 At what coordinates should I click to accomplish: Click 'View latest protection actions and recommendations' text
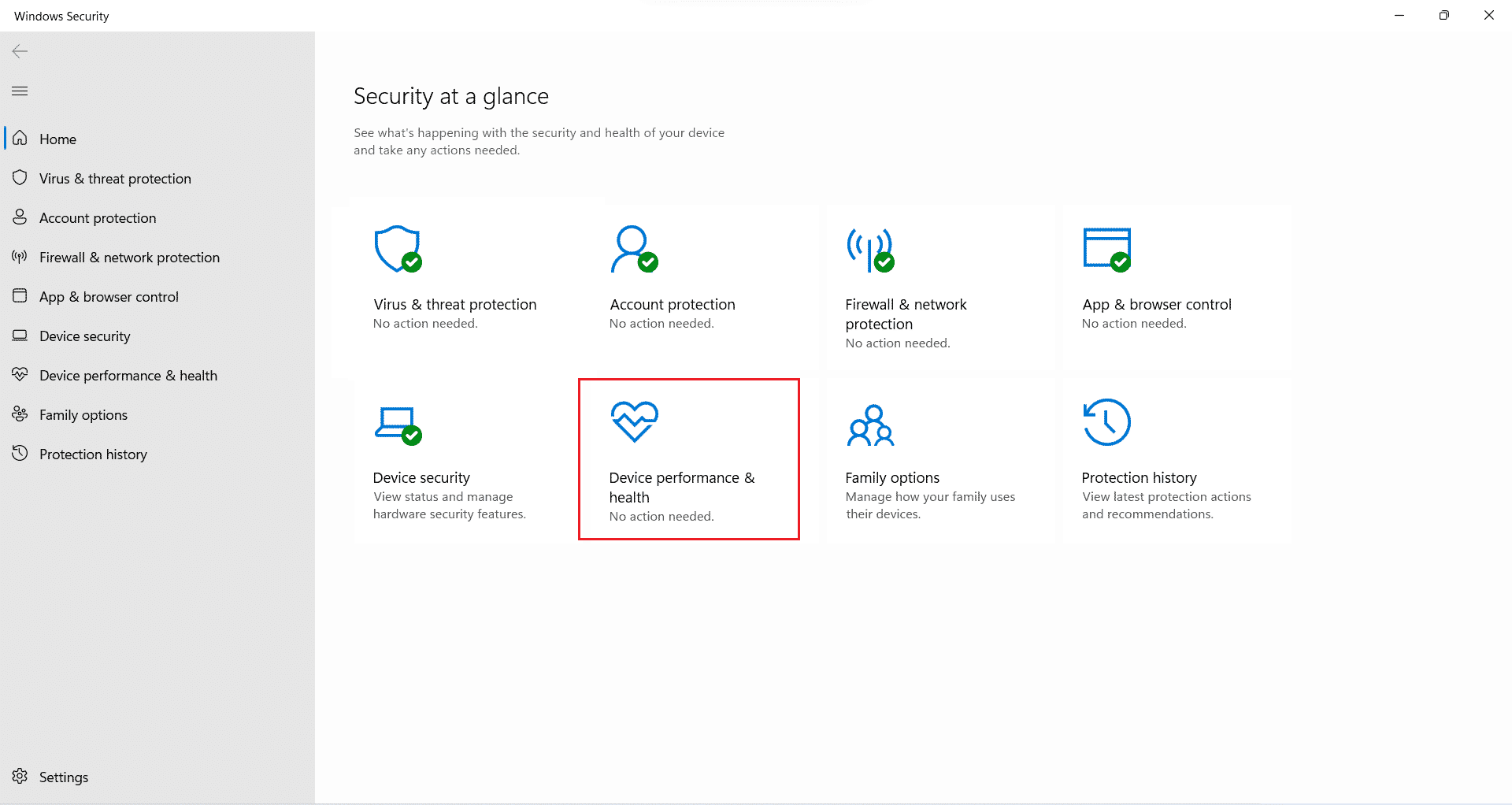(1166, 506)
